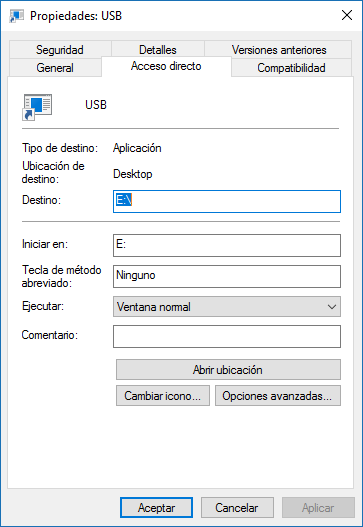Image resolution: width=363 pixels, height=527 pixels.
Task: Open Opciones avanzadas
Action: pos(278,396)
